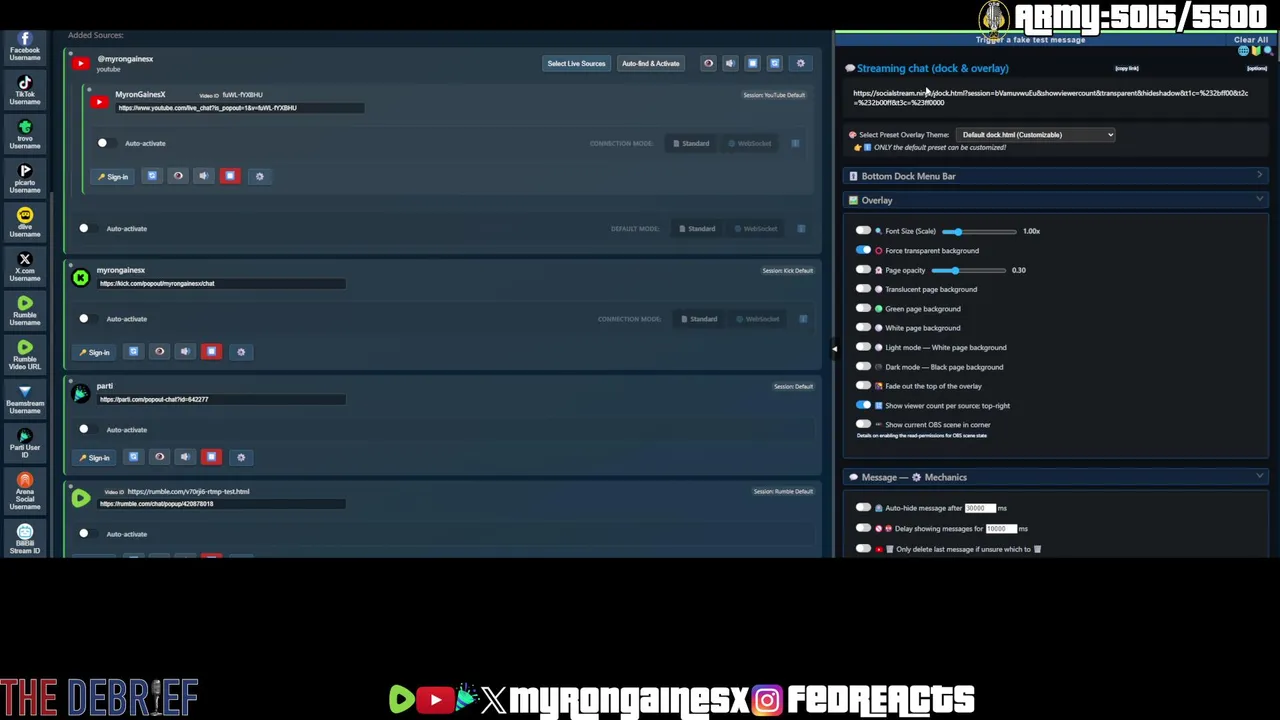Add a Rumble Video URL source
The width and height of the screenshot is (1280, 720).
click(25, 355)
